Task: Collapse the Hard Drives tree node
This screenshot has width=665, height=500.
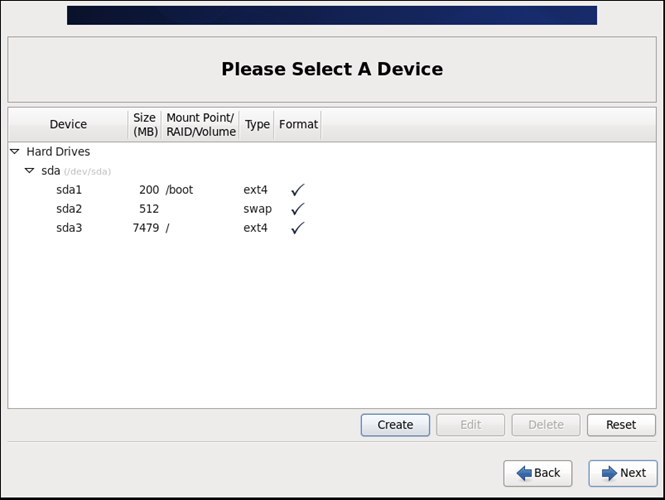Action: pos(15,151)
